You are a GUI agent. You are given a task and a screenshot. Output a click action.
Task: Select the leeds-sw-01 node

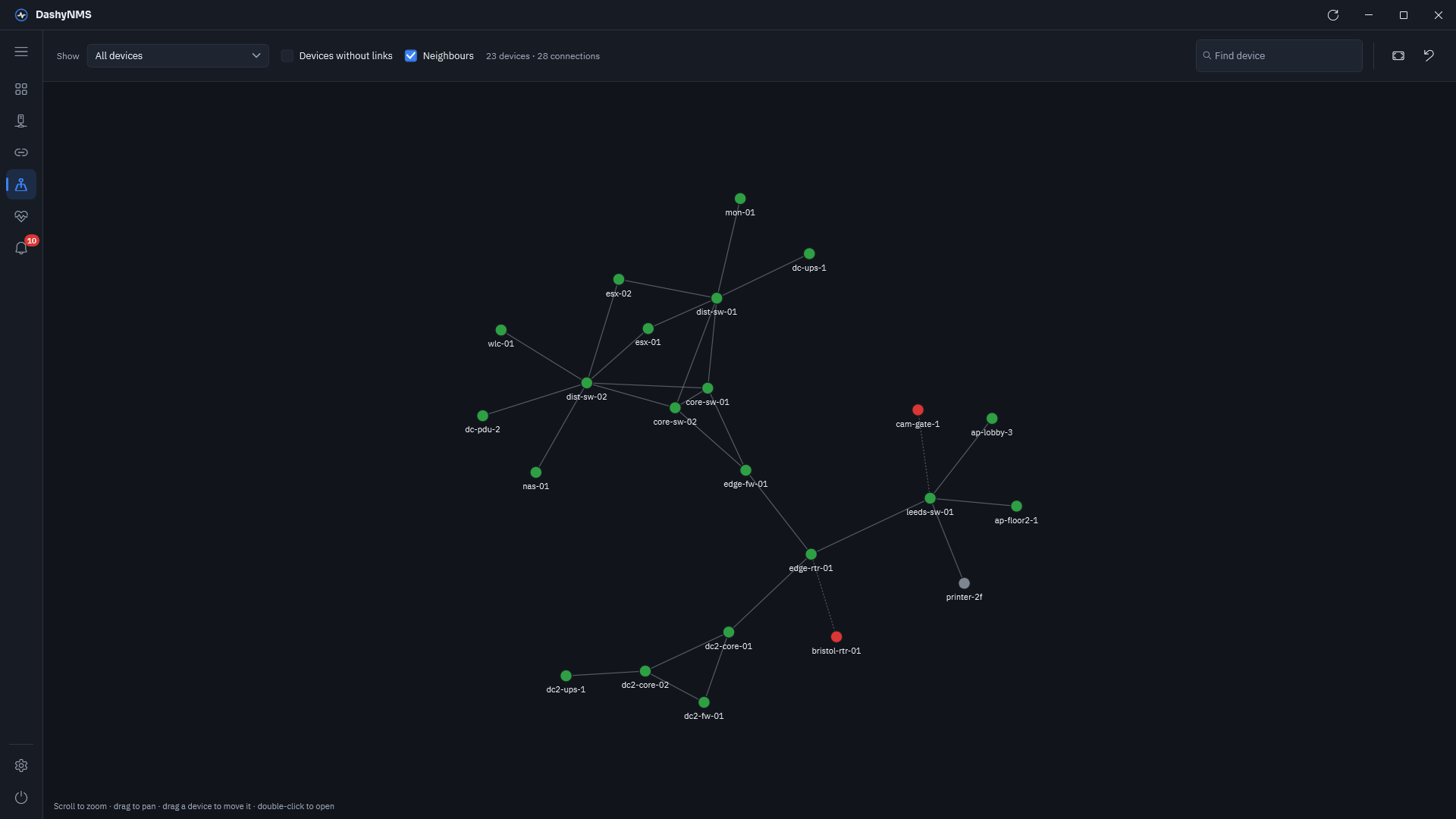(x=930, y=498)
